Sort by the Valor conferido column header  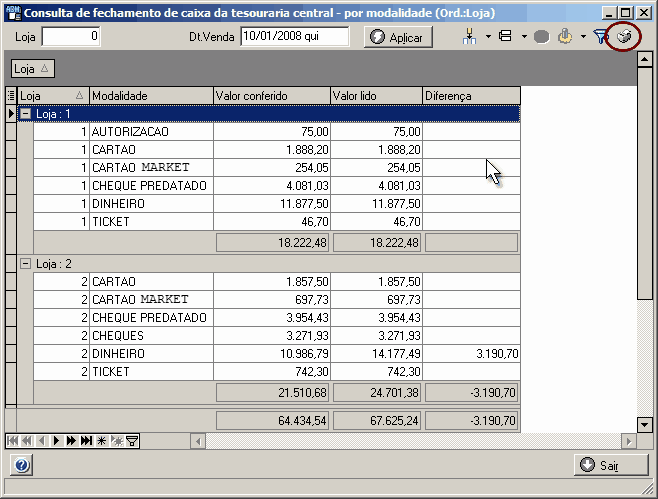coord(272,96)
